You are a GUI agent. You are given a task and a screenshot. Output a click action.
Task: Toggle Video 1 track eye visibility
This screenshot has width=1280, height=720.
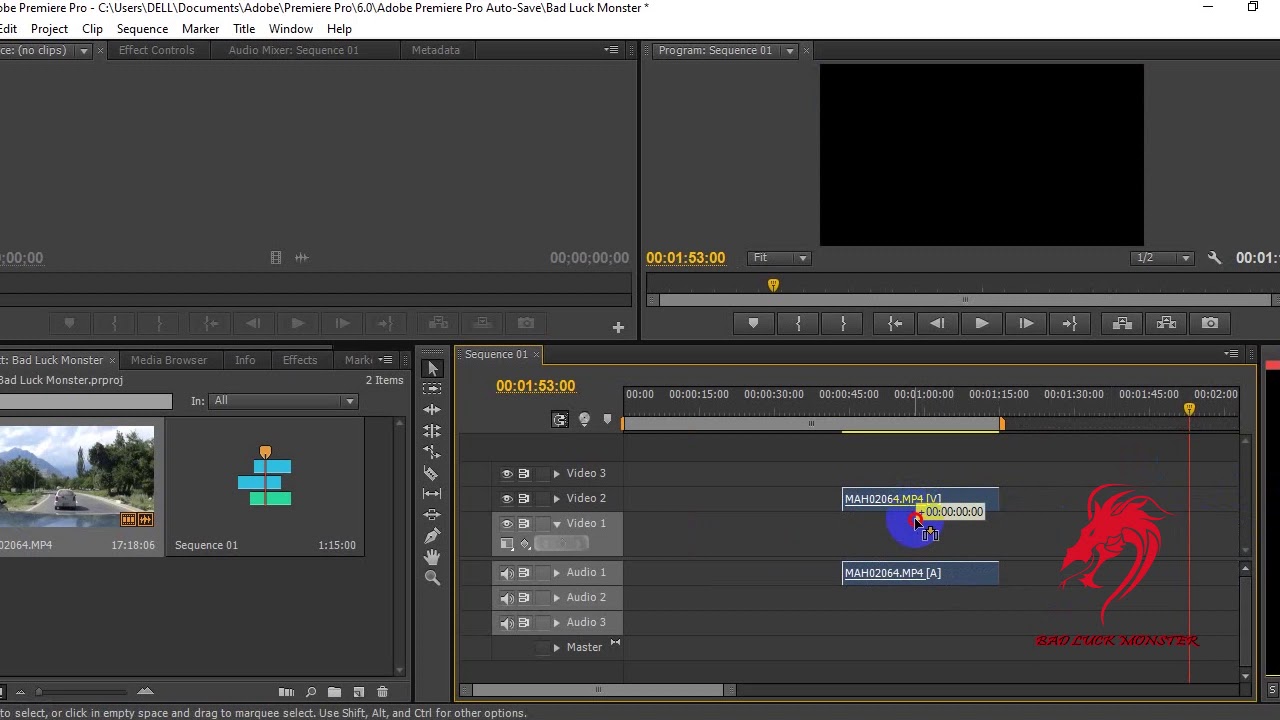[x=507, y=524]
